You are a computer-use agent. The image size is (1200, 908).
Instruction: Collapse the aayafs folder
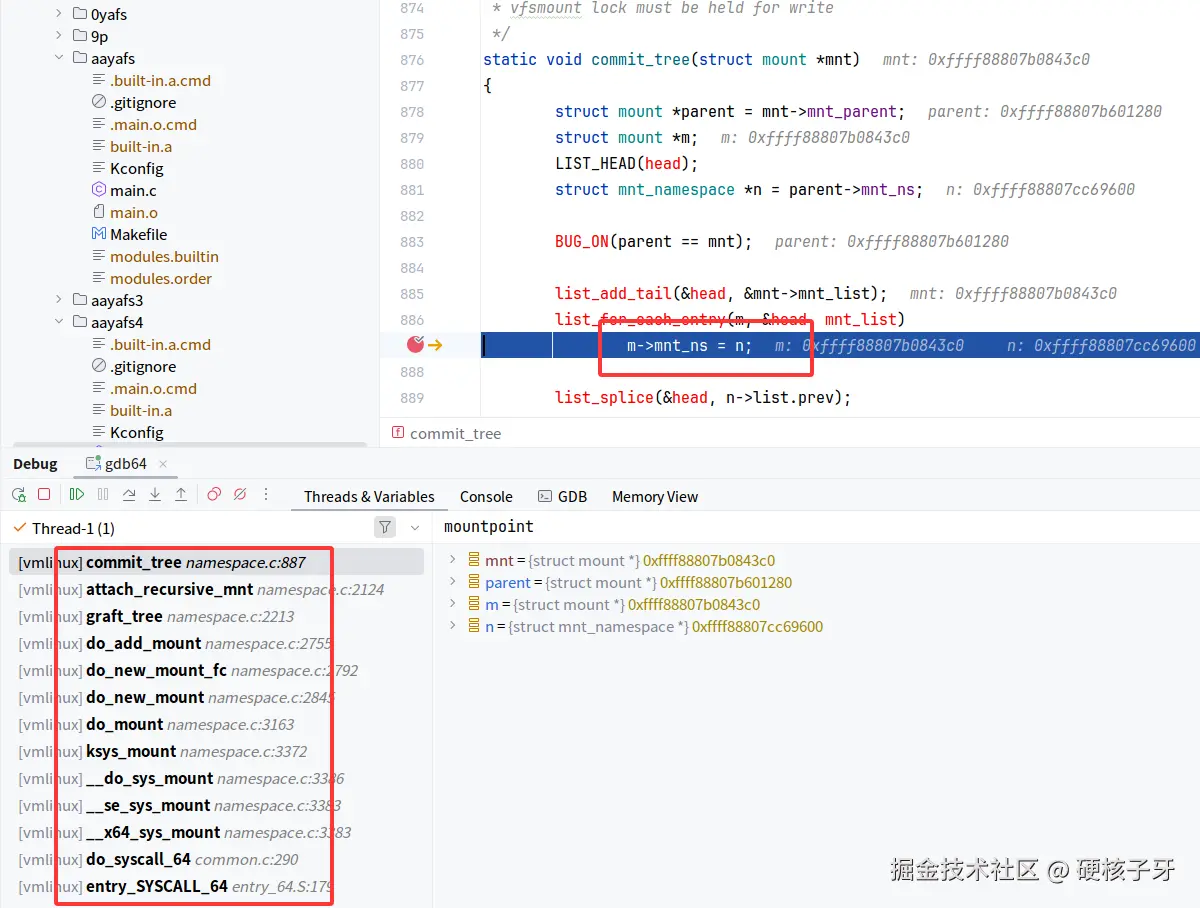[58, 58]
